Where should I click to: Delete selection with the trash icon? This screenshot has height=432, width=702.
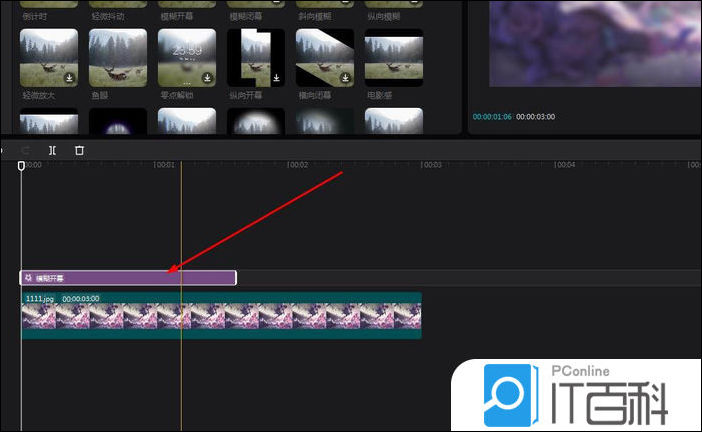point(79,150)
